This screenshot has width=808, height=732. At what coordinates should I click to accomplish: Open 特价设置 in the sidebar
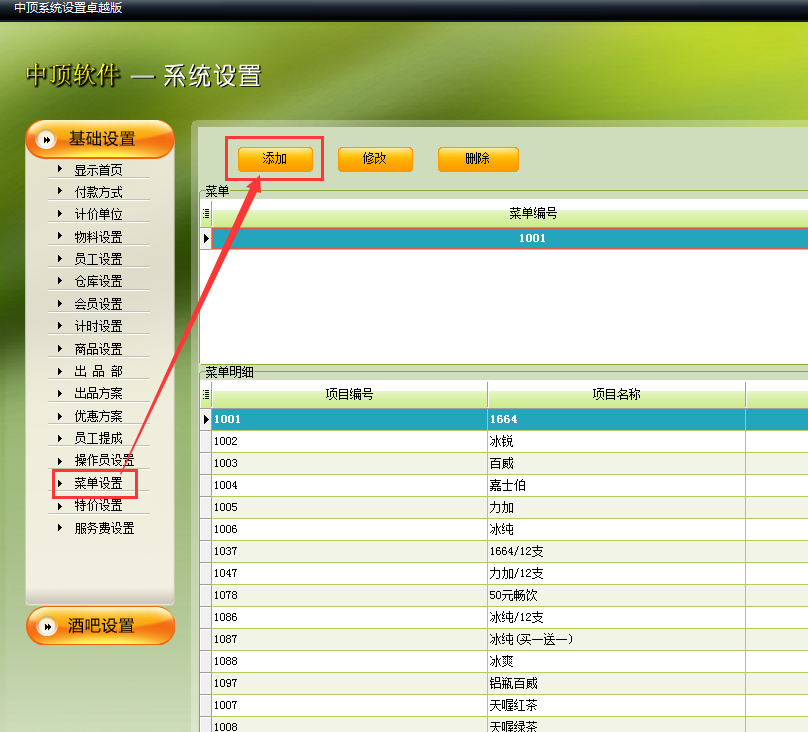(x=98, y=505)
